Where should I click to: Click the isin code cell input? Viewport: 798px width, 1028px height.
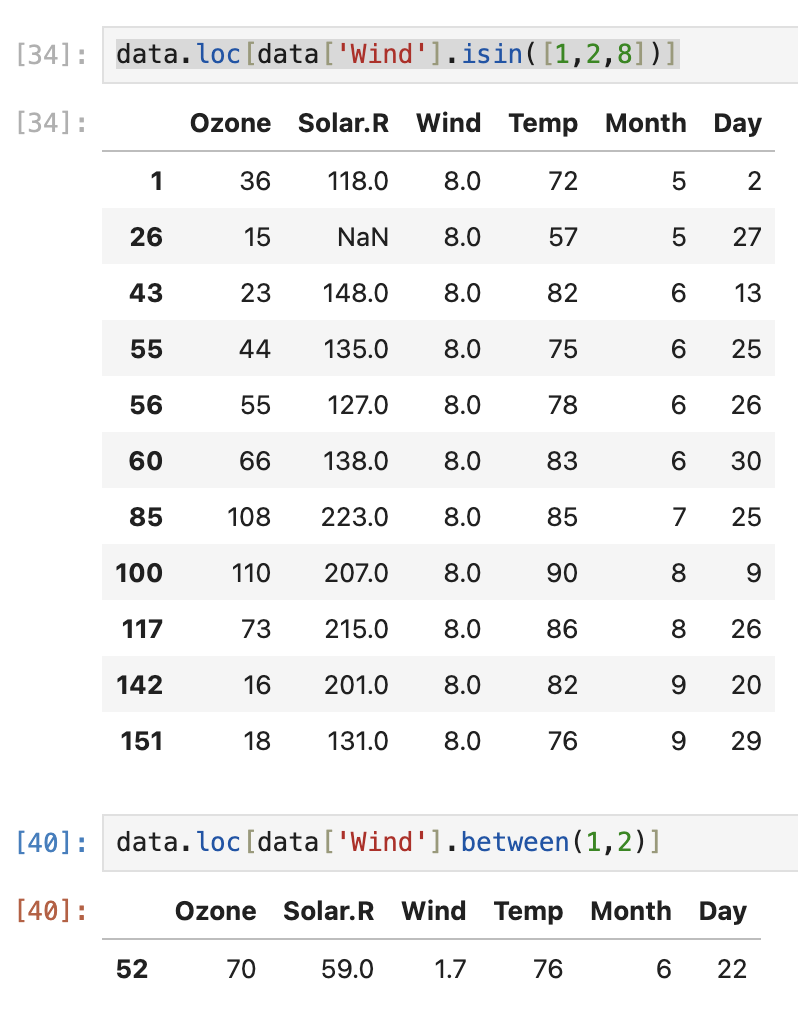(x=450, y=54)
